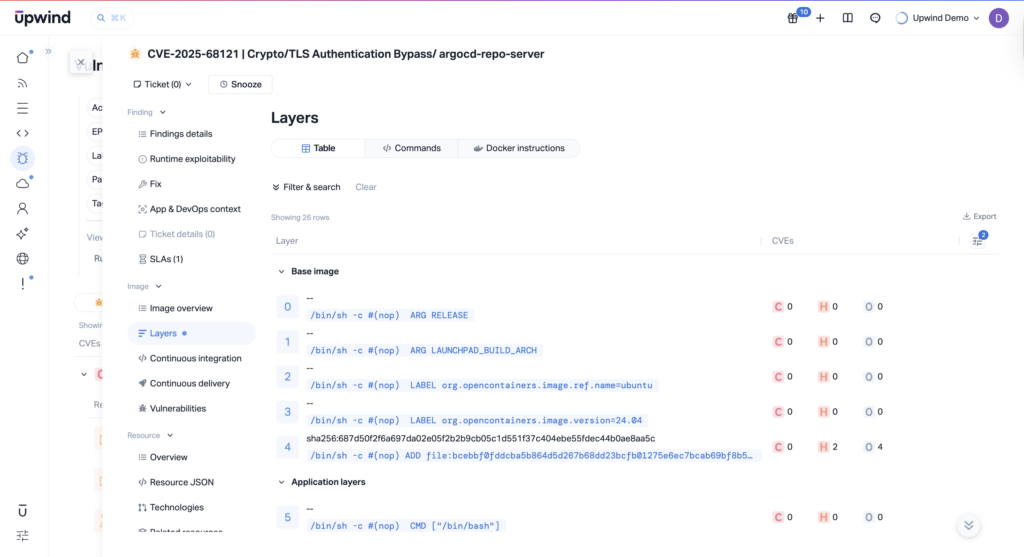Open the column settings filter icon
This screenshot has height=557, width=1024.
click(x=978, y=240)
